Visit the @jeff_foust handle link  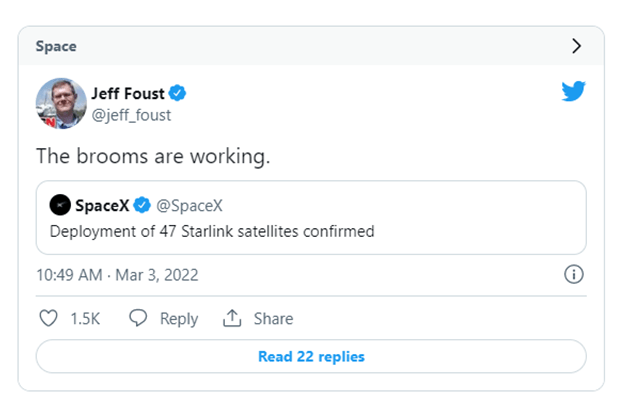click(x=131, y=115)
